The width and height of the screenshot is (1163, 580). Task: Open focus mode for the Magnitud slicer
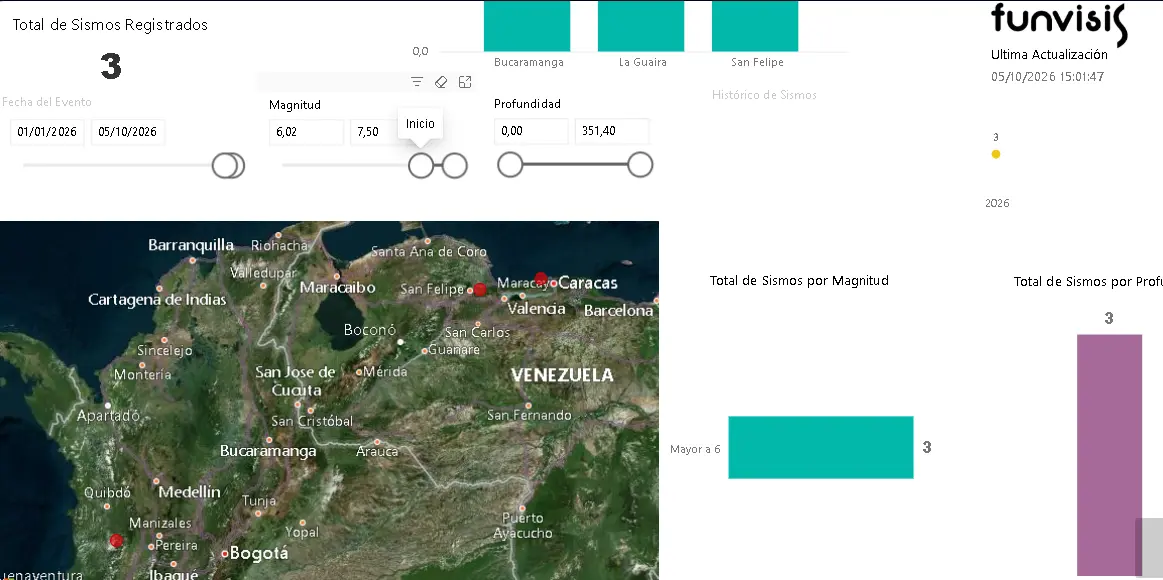click(465, 82)
